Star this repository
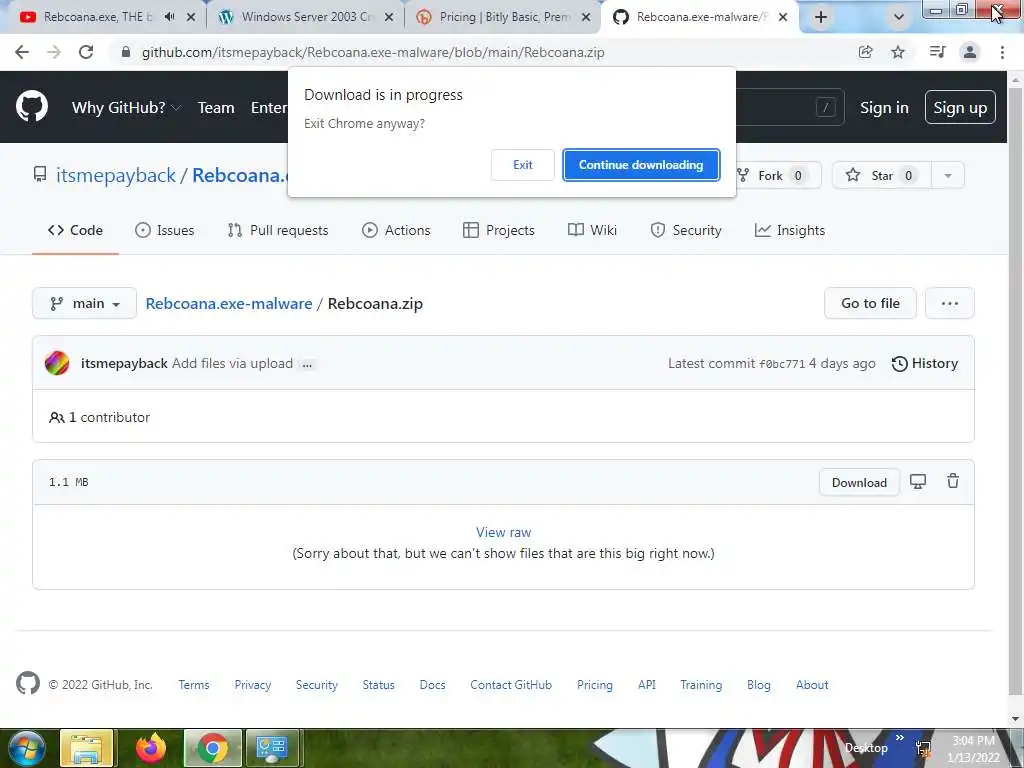 (882, 175)
